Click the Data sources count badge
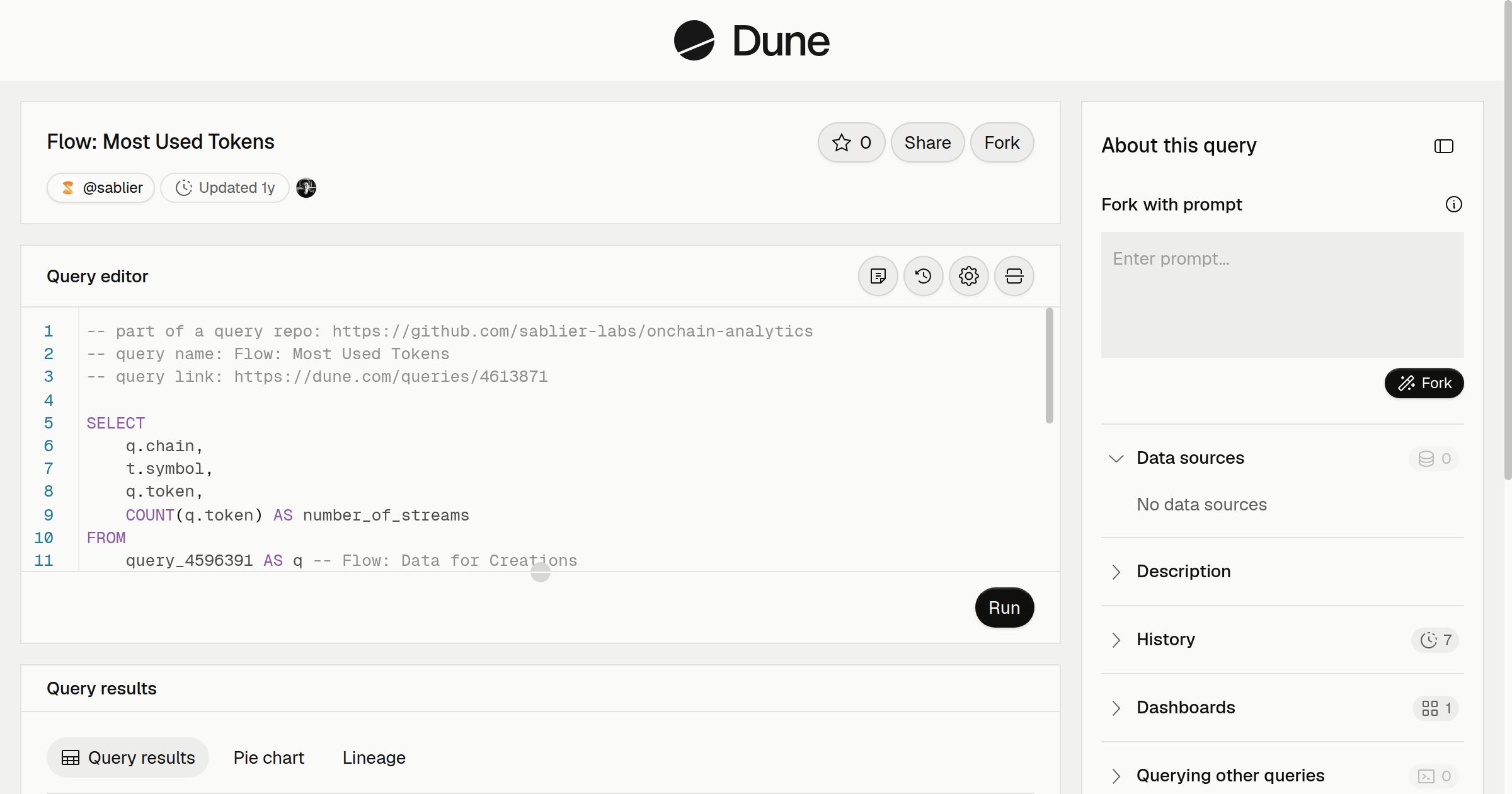 1435,458
